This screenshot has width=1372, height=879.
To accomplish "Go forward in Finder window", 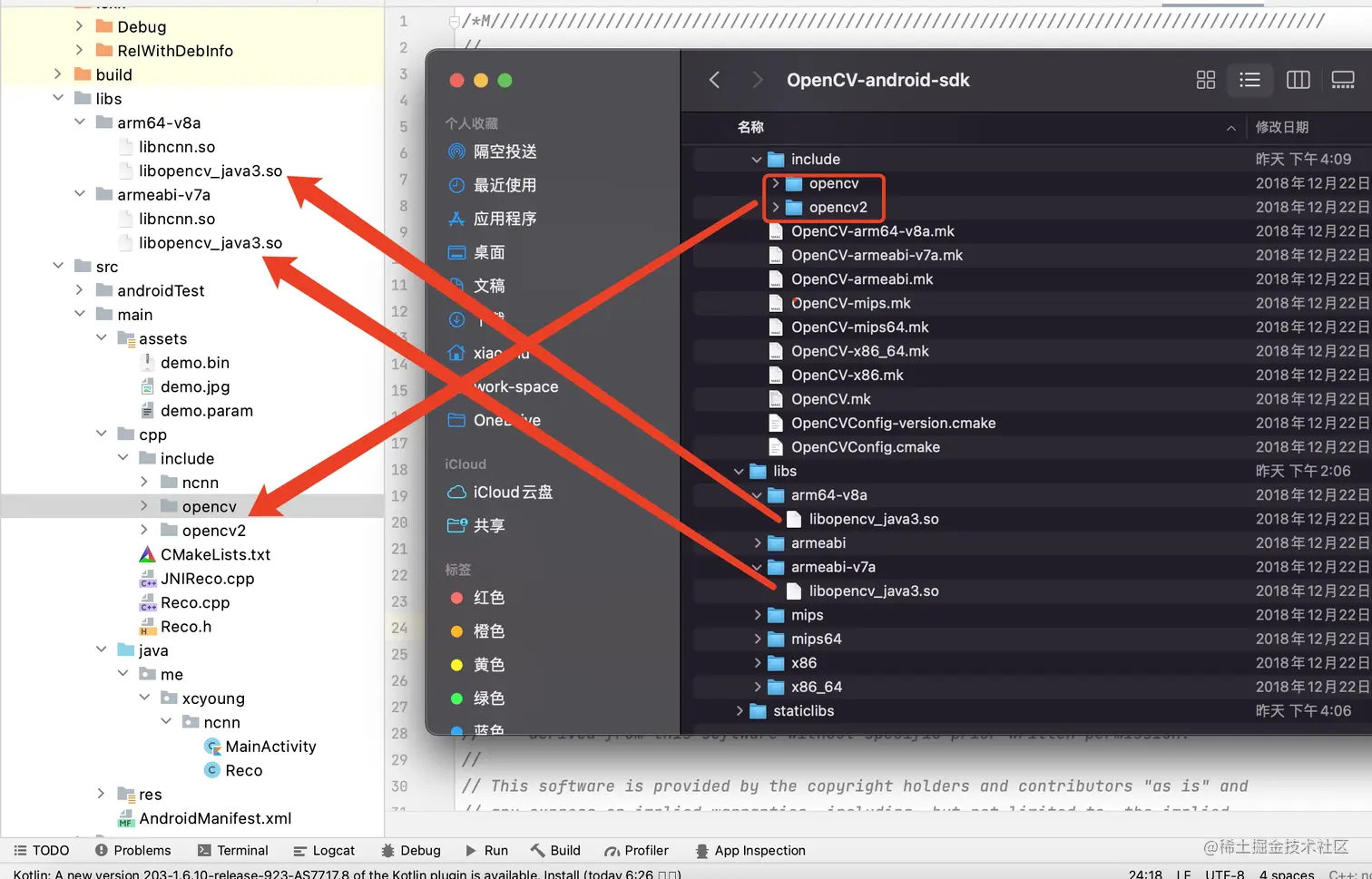I will pos(758,80).
